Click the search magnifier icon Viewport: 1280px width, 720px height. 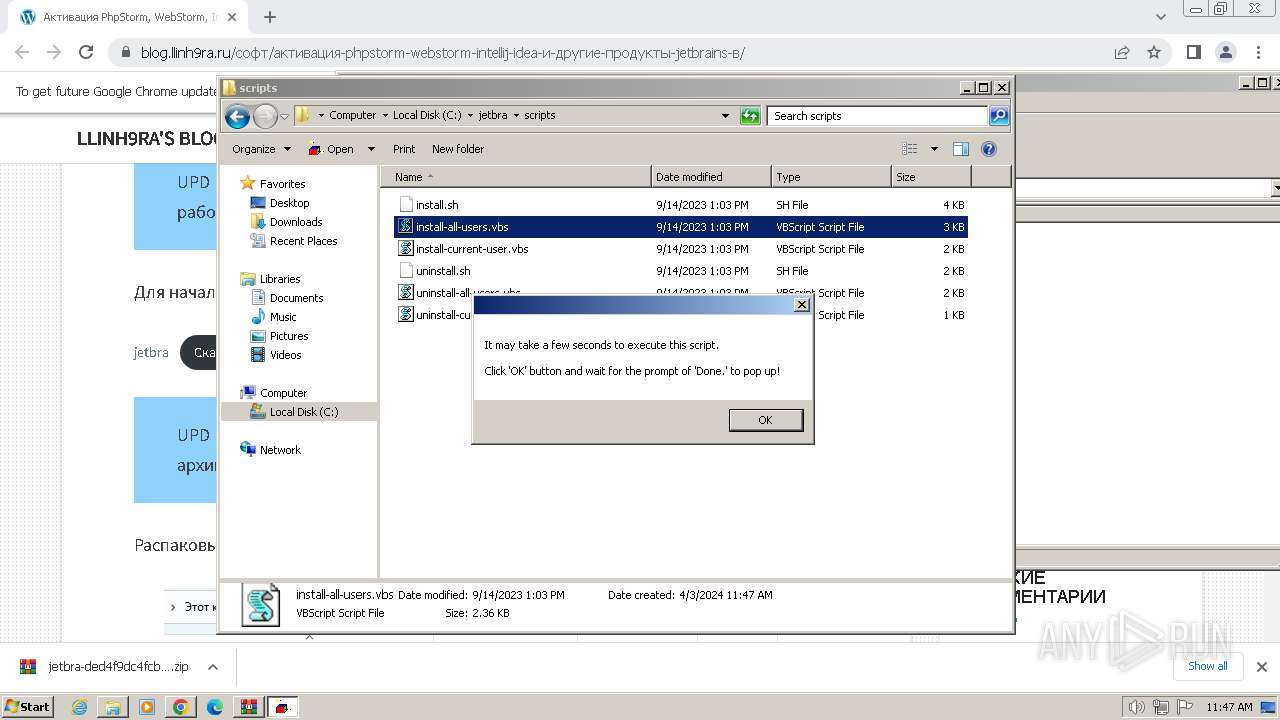(999, 116)
